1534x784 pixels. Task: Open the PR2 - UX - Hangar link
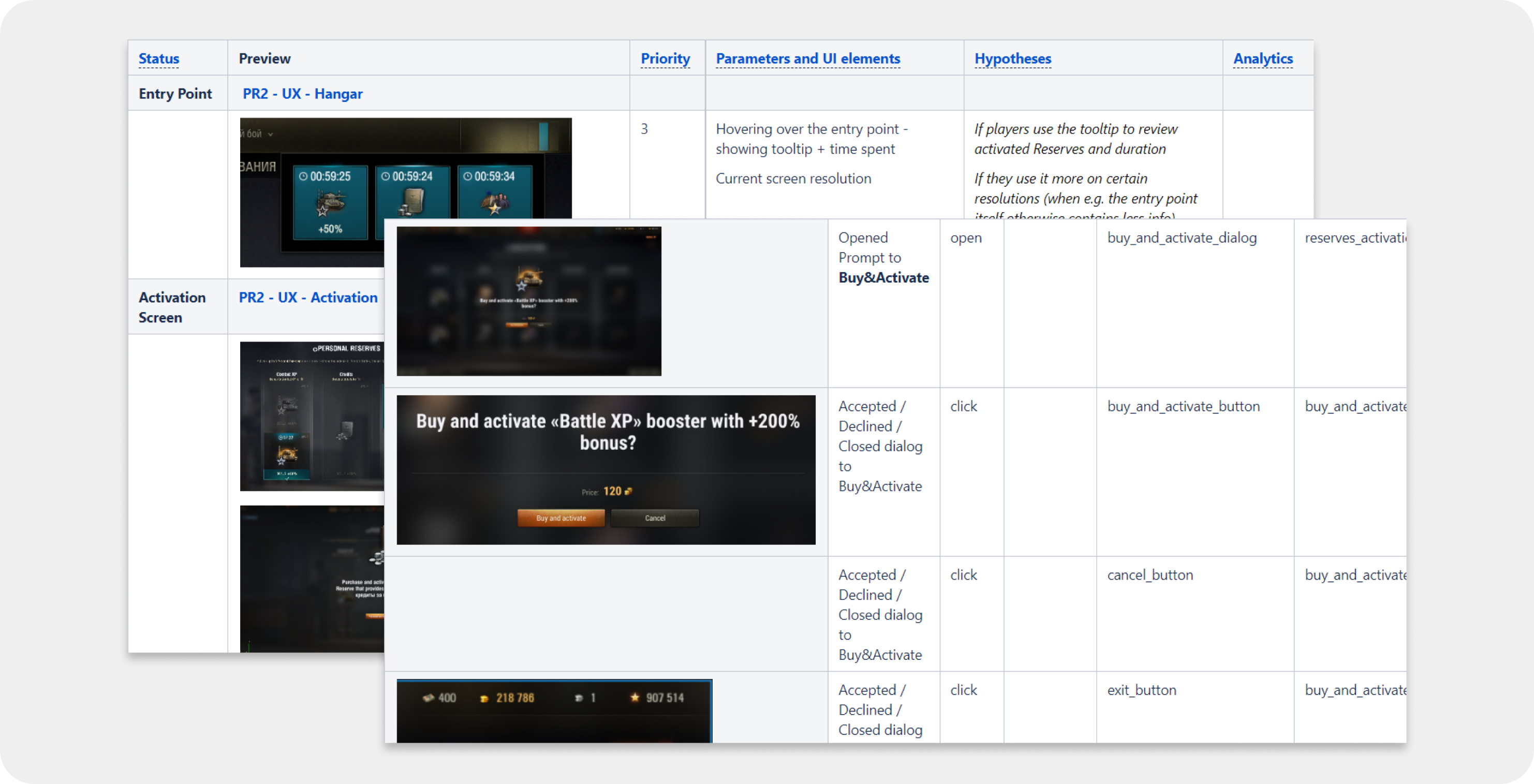click(303, 94)
